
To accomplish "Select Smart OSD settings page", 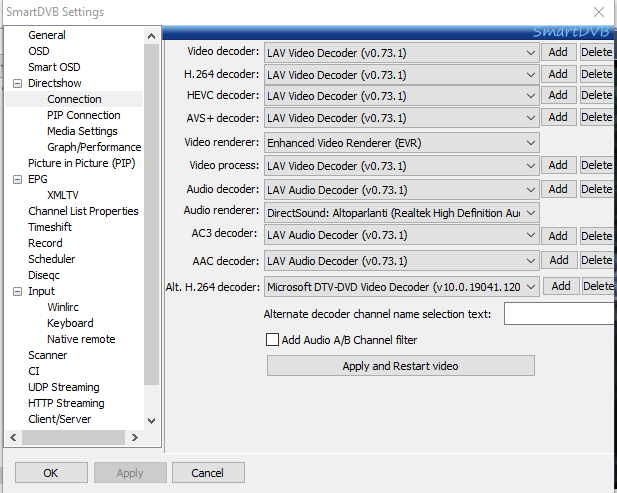I will [x=54, y=67].
